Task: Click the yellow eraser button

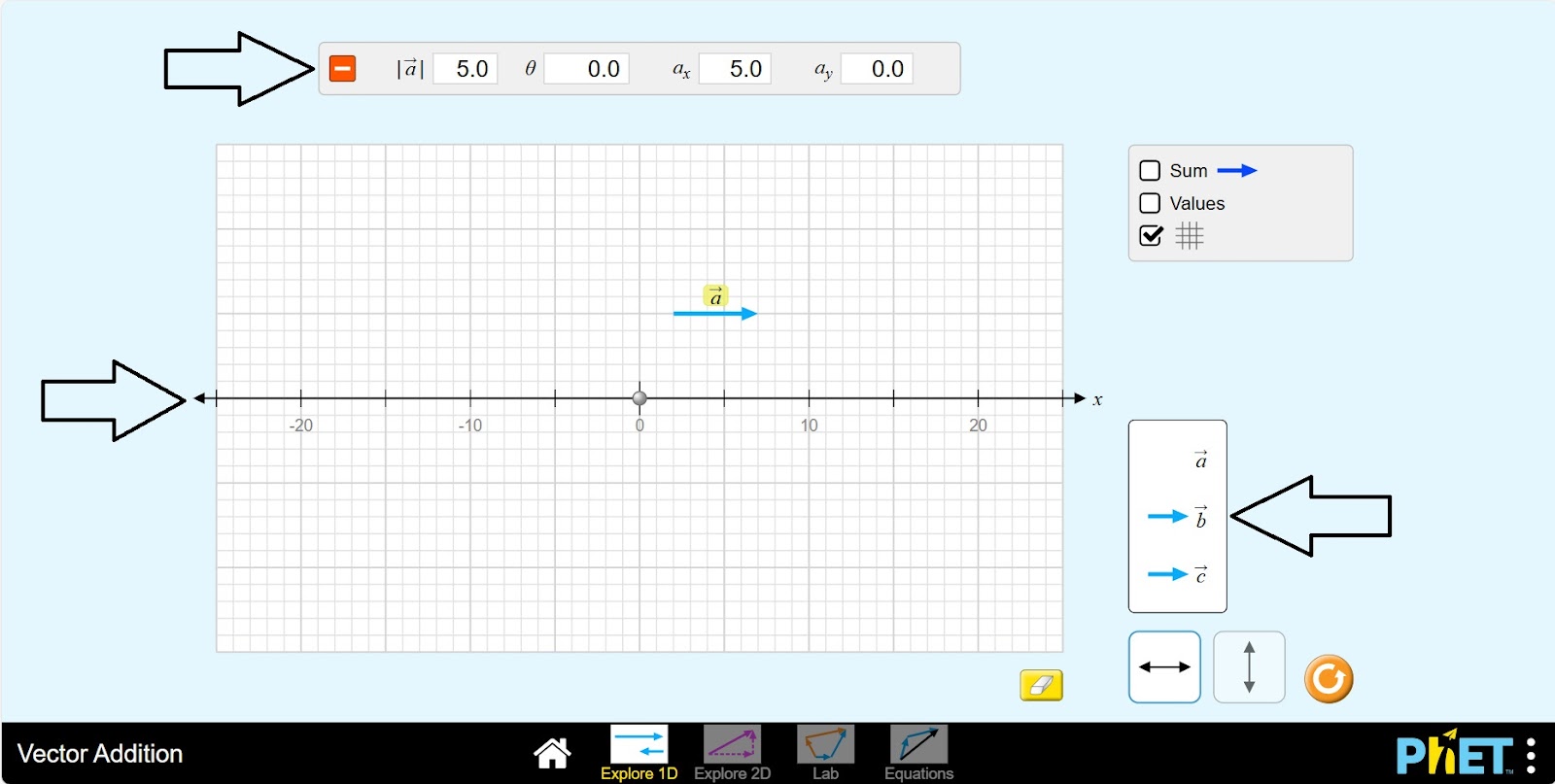Action: [1041, 685]
